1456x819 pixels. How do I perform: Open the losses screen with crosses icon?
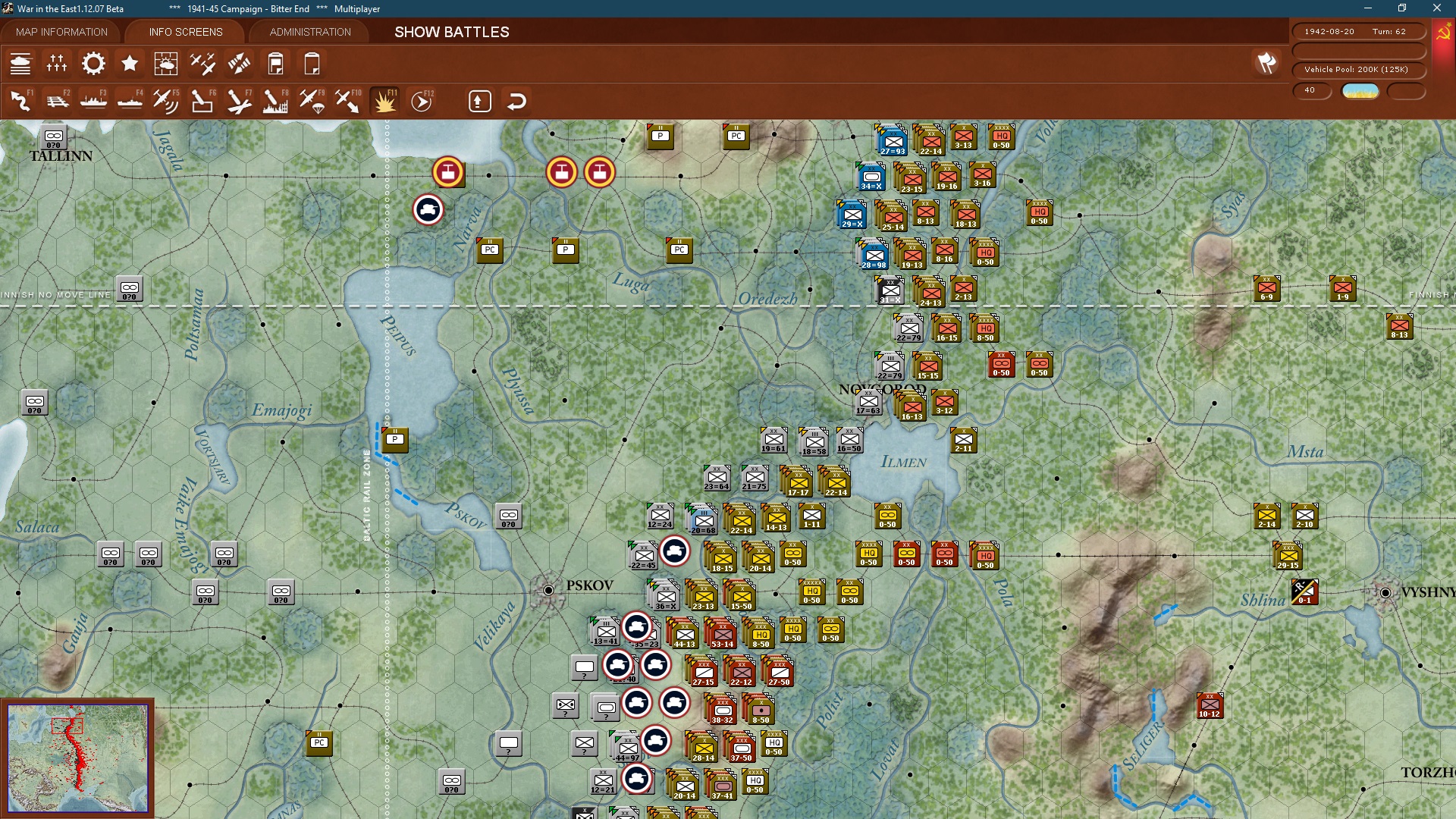coord(57,64)
